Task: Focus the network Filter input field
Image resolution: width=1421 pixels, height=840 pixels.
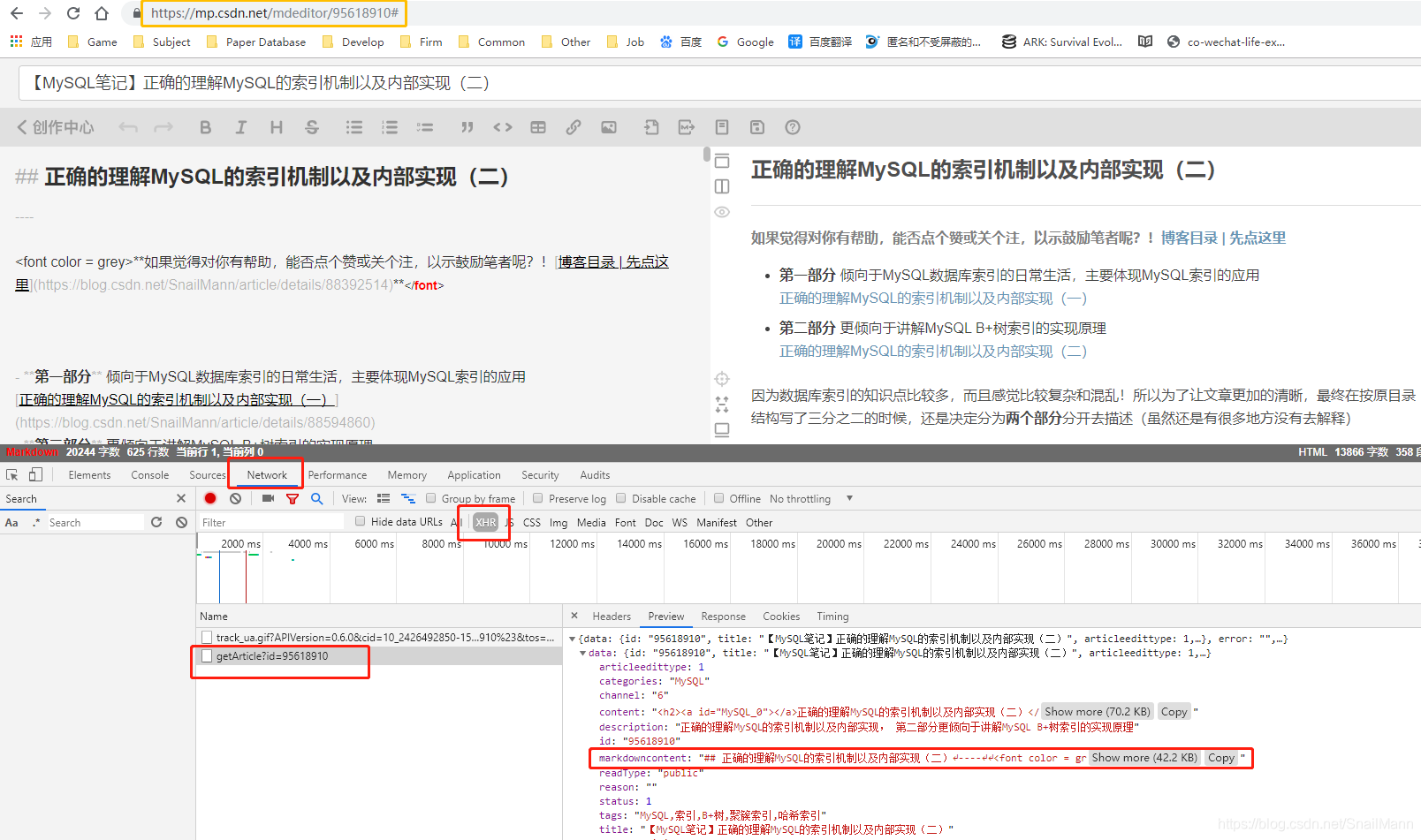Action: coord(271,522)
